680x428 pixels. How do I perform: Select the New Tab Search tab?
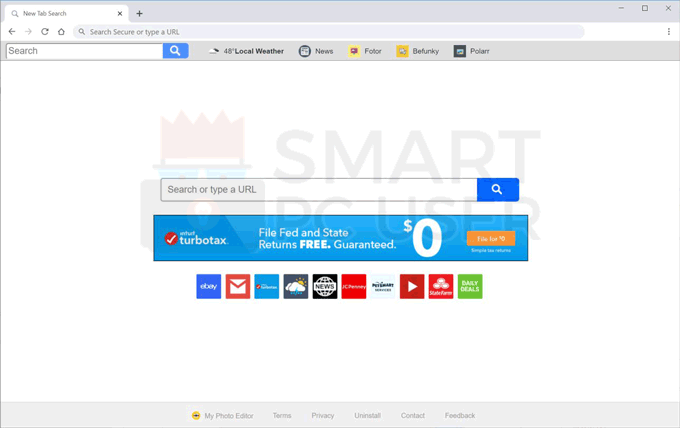[x=60, y=14]
